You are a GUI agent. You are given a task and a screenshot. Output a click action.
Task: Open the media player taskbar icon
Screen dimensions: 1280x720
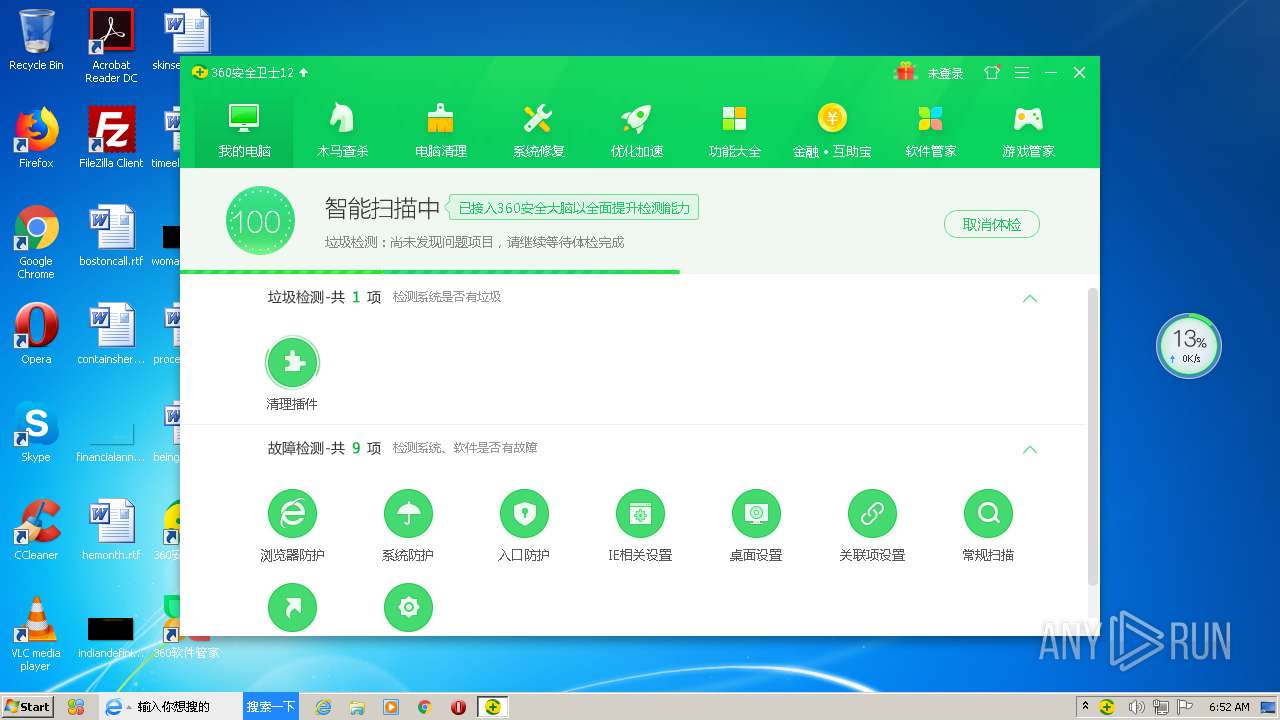pyautogui.click(x=391, y=707)
